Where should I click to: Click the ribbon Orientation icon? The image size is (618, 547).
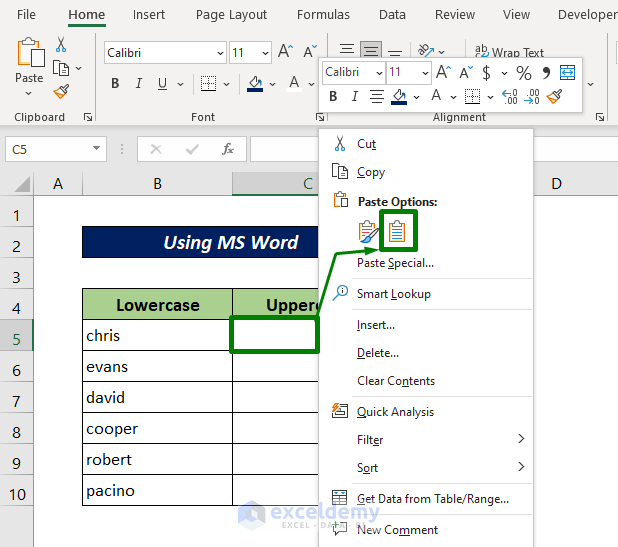[426, 51]
